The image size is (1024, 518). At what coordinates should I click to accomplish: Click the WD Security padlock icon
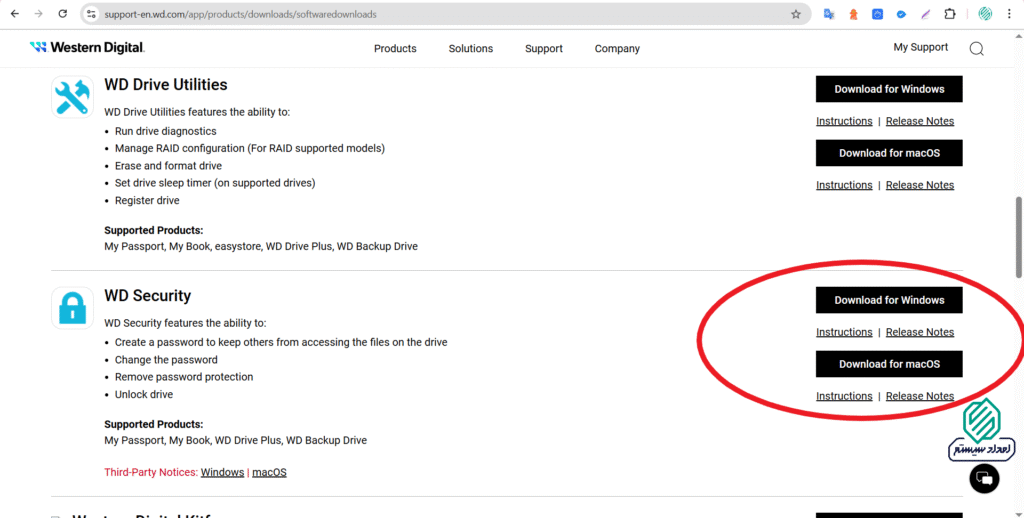pyautogui.click(x=72, y=308)
